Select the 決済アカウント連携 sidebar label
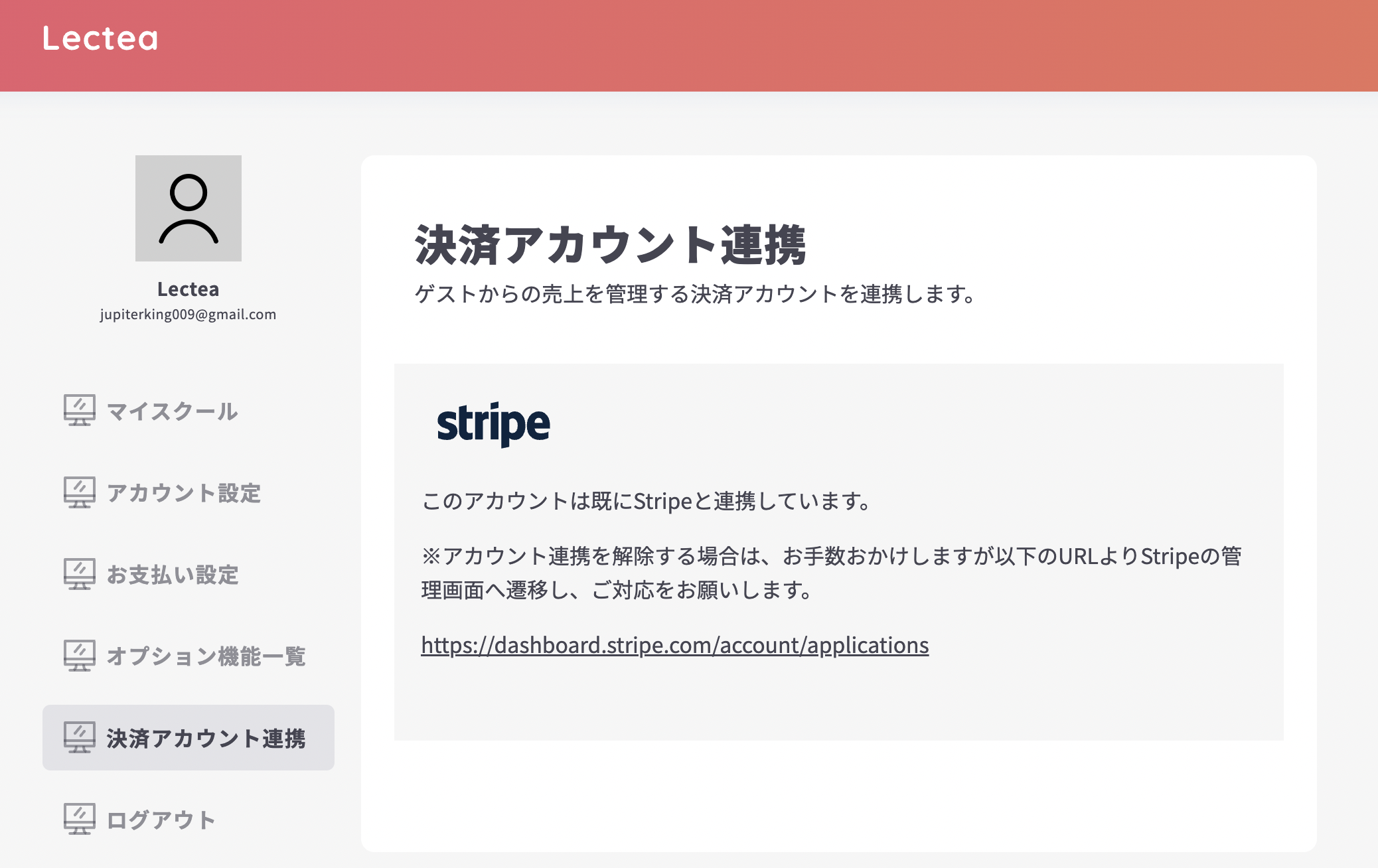This screenshot has height=868, width=1378. [x=206, y=738]
